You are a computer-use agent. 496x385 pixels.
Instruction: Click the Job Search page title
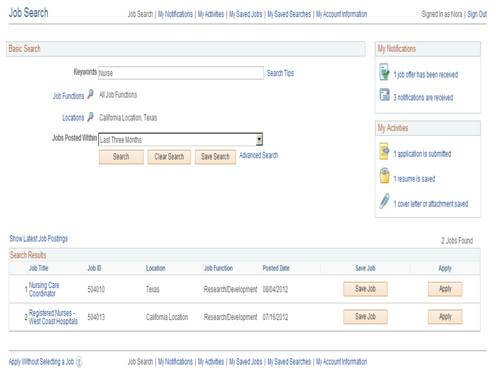[x=28, y=13]
